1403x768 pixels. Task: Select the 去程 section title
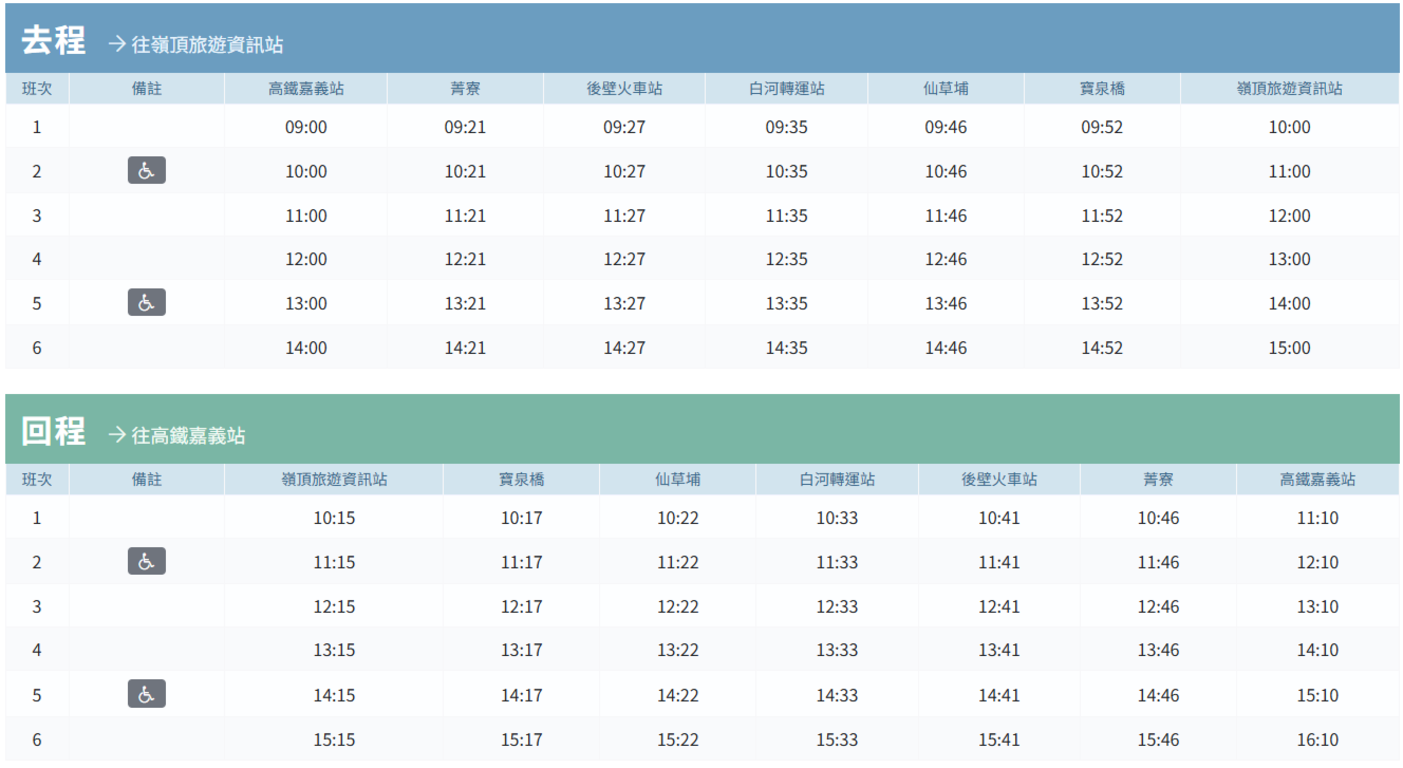click(x=53, y=41)
